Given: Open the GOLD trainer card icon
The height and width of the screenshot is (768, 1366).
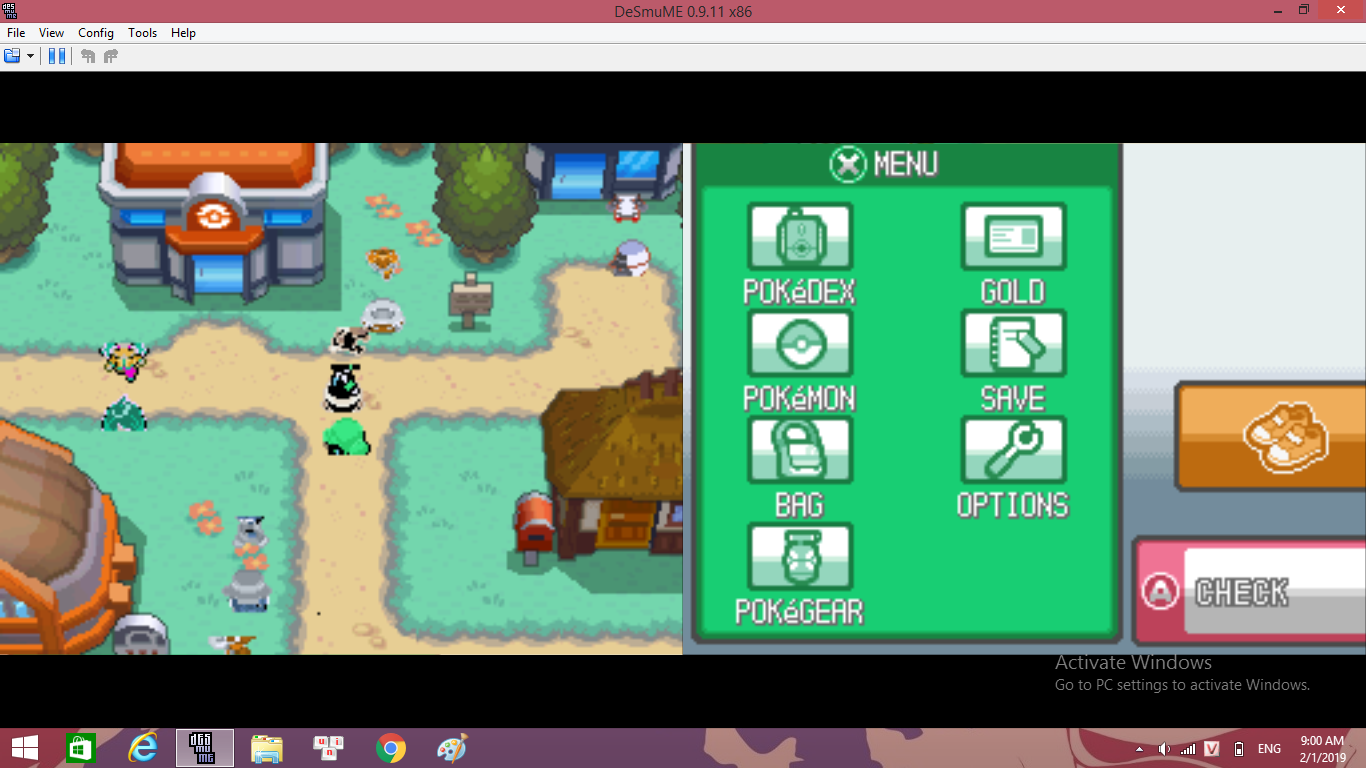Looking at the screenshot, I should click(x=1013, y=238).
